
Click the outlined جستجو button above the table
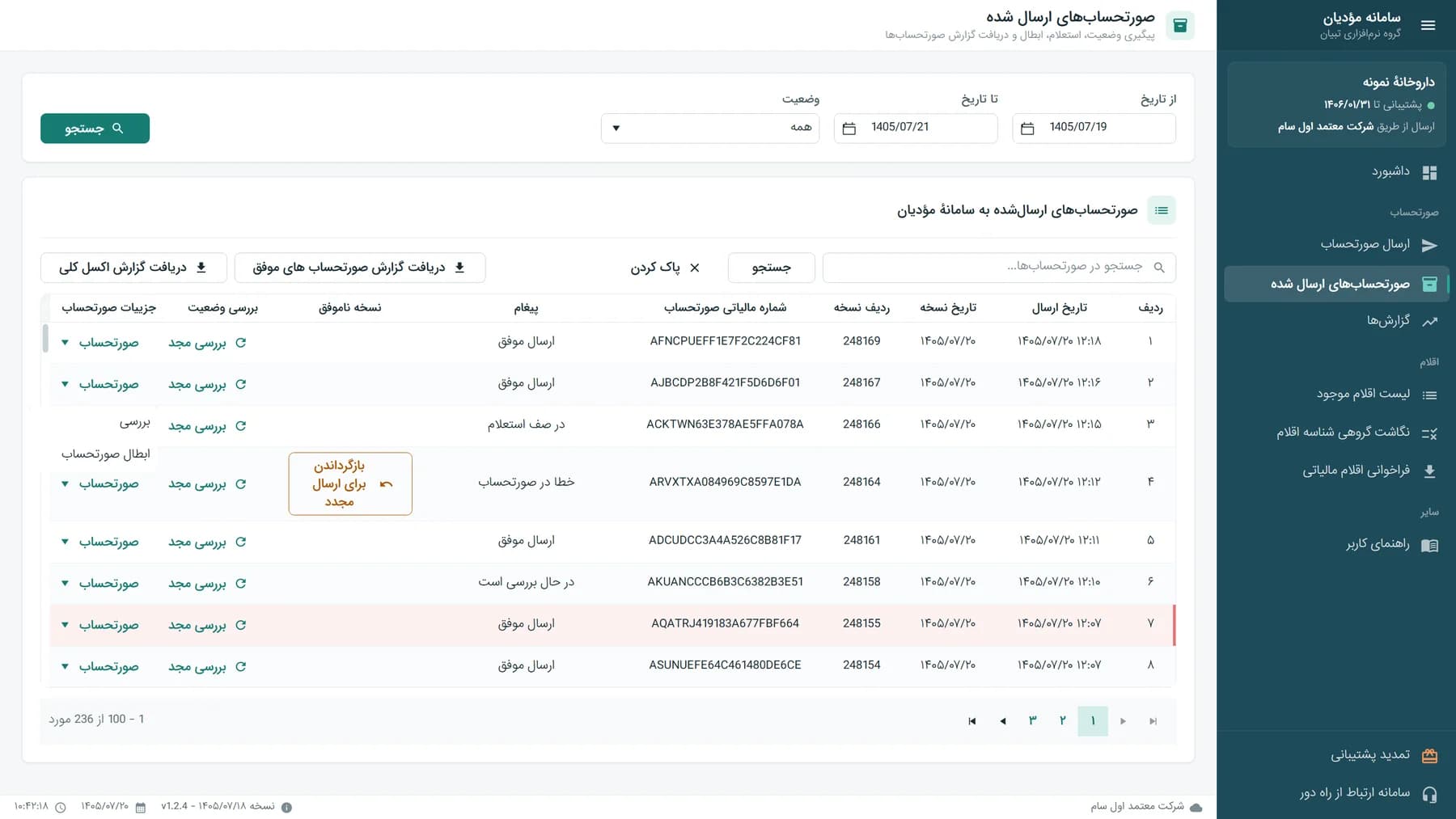point(771,268)
